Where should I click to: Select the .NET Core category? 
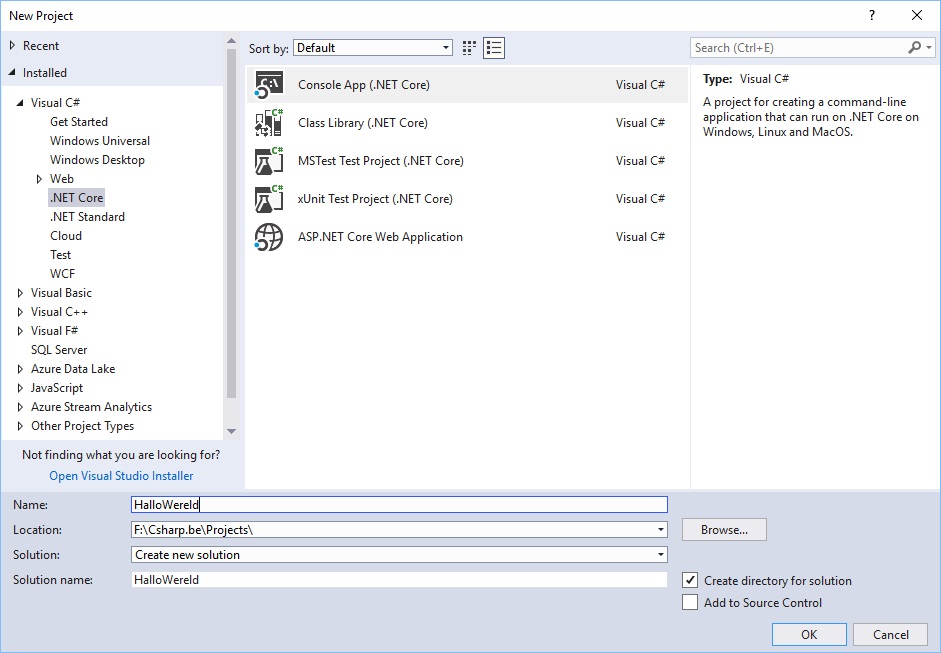(x=76, y=197)
